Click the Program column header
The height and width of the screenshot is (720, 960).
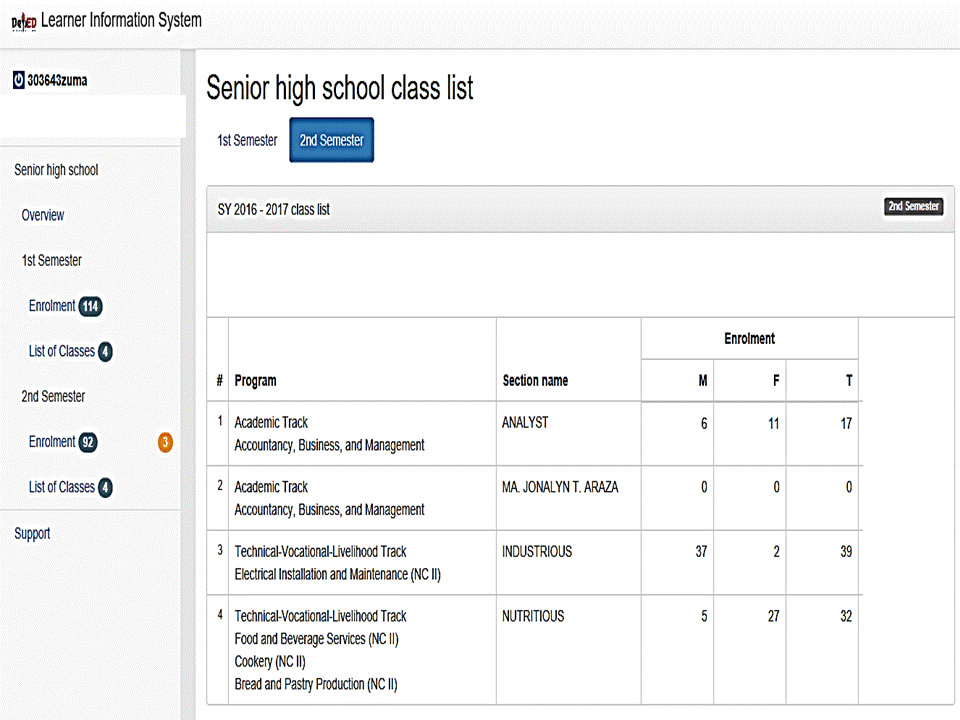(x=255, y=380)
